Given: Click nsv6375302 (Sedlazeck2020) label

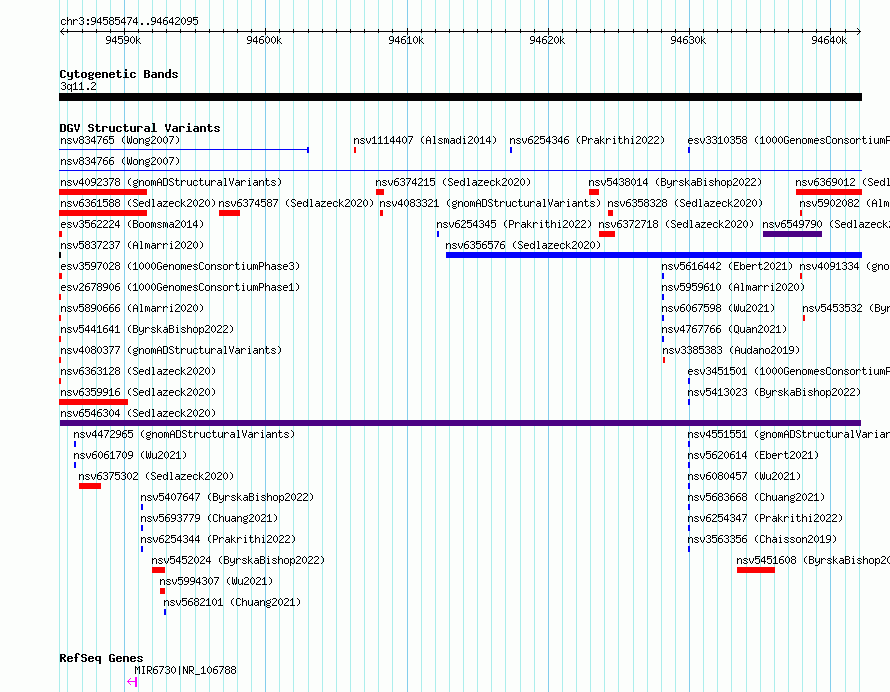Looking at the screenshot, I should [x=156, y=476].
